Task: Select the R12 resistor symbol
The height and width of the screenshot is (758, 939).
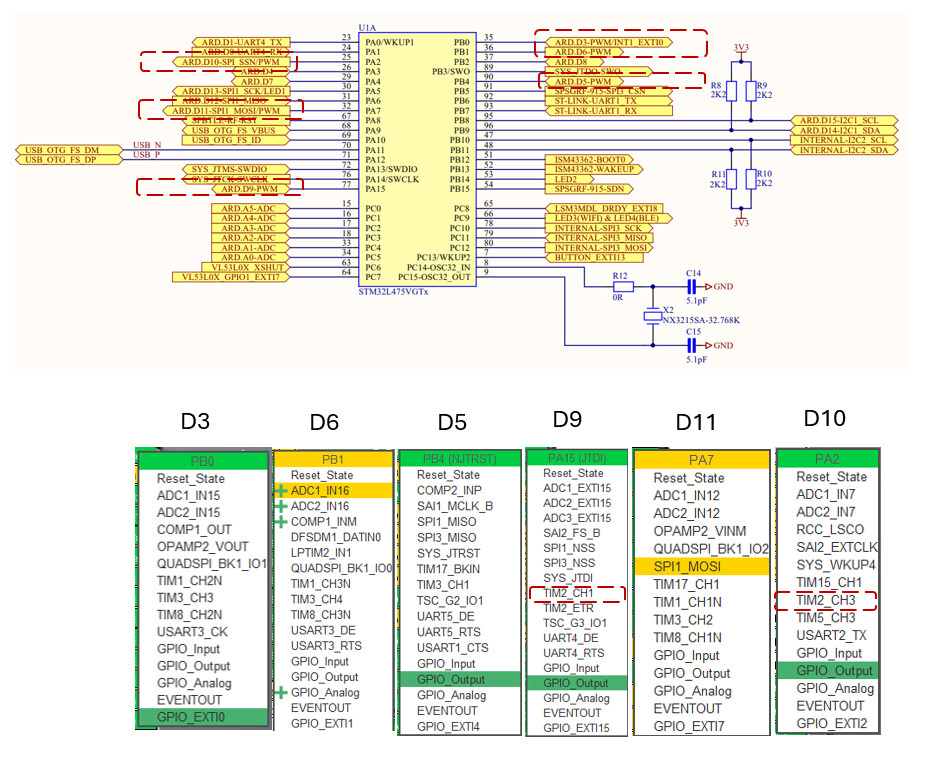Action: point(620,286)
